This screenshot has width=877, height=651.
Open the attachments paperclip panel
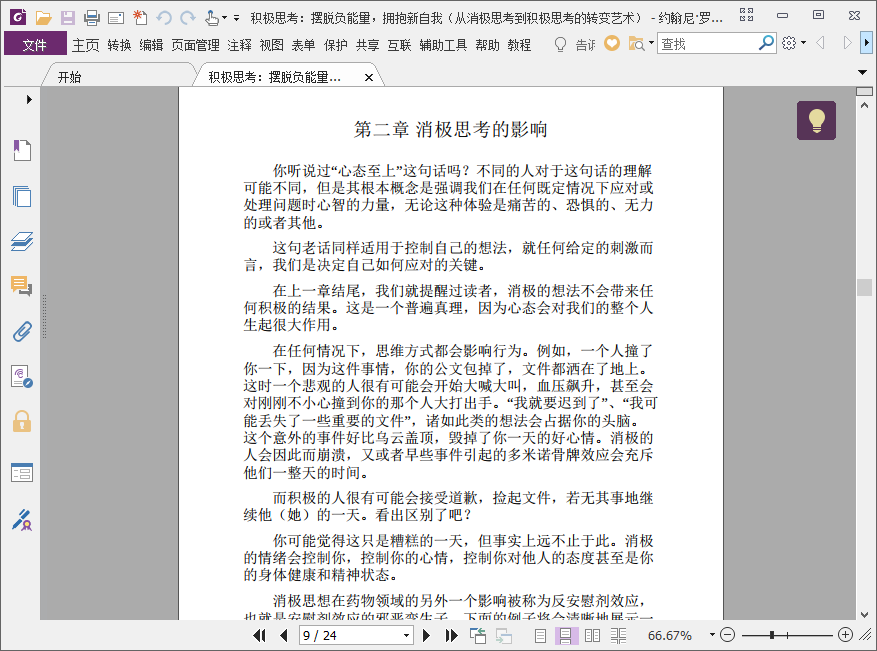(x=22, y=332)
